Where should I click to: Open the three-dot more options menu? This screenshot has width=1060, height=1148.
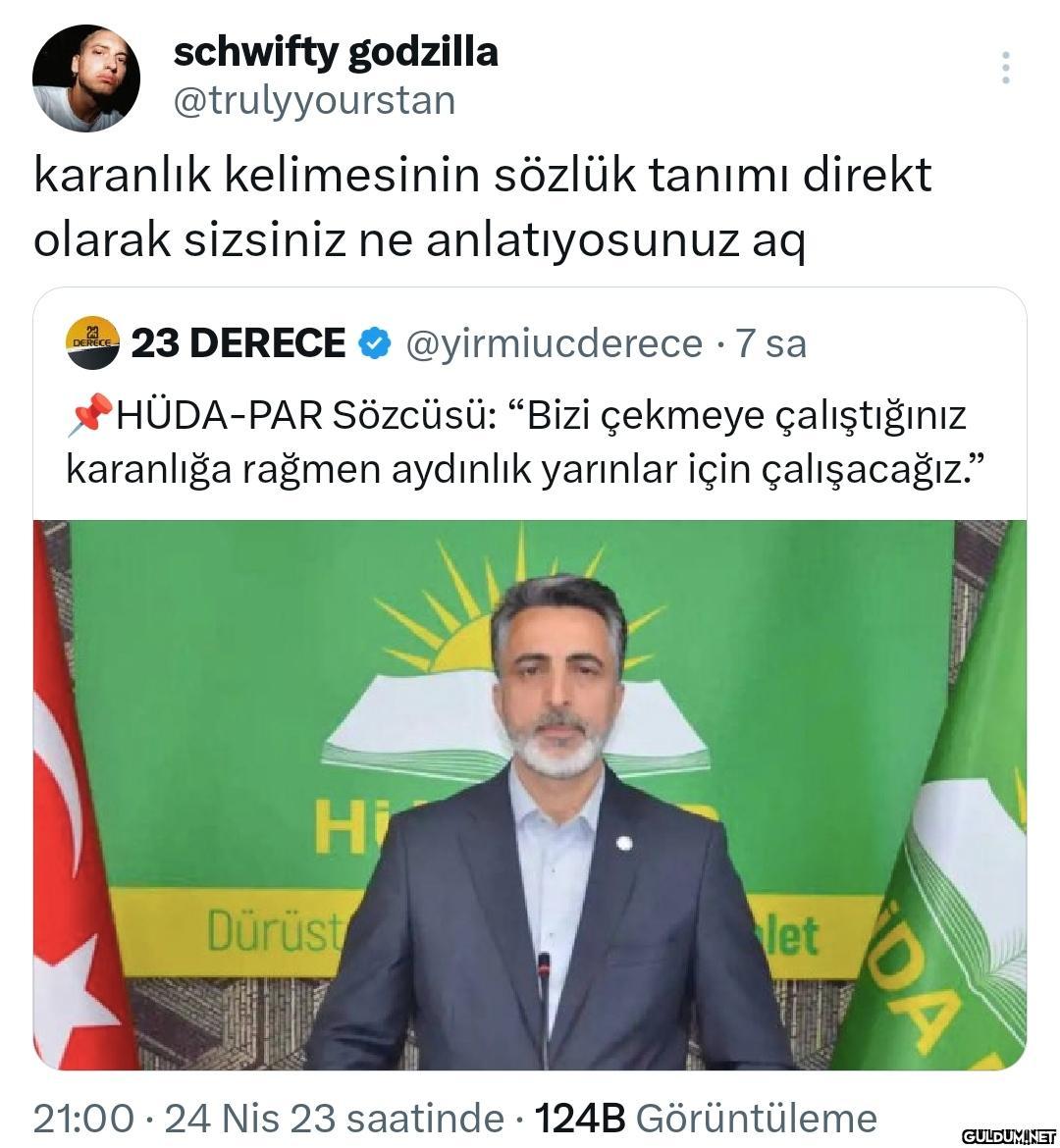pyautogui.click(x=1006, y=68)
